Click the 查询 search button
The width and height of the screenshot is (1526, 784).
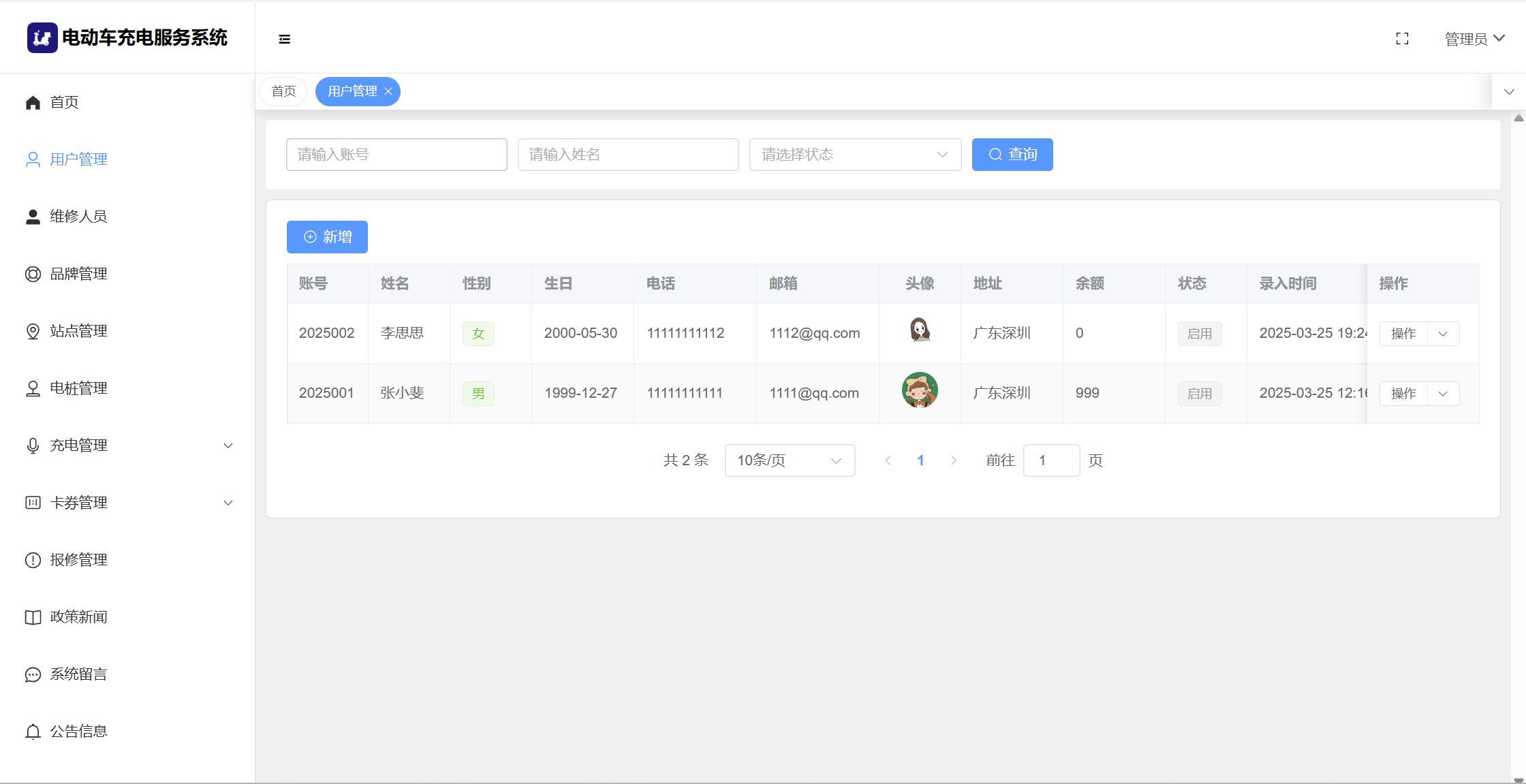[1012, 155]
